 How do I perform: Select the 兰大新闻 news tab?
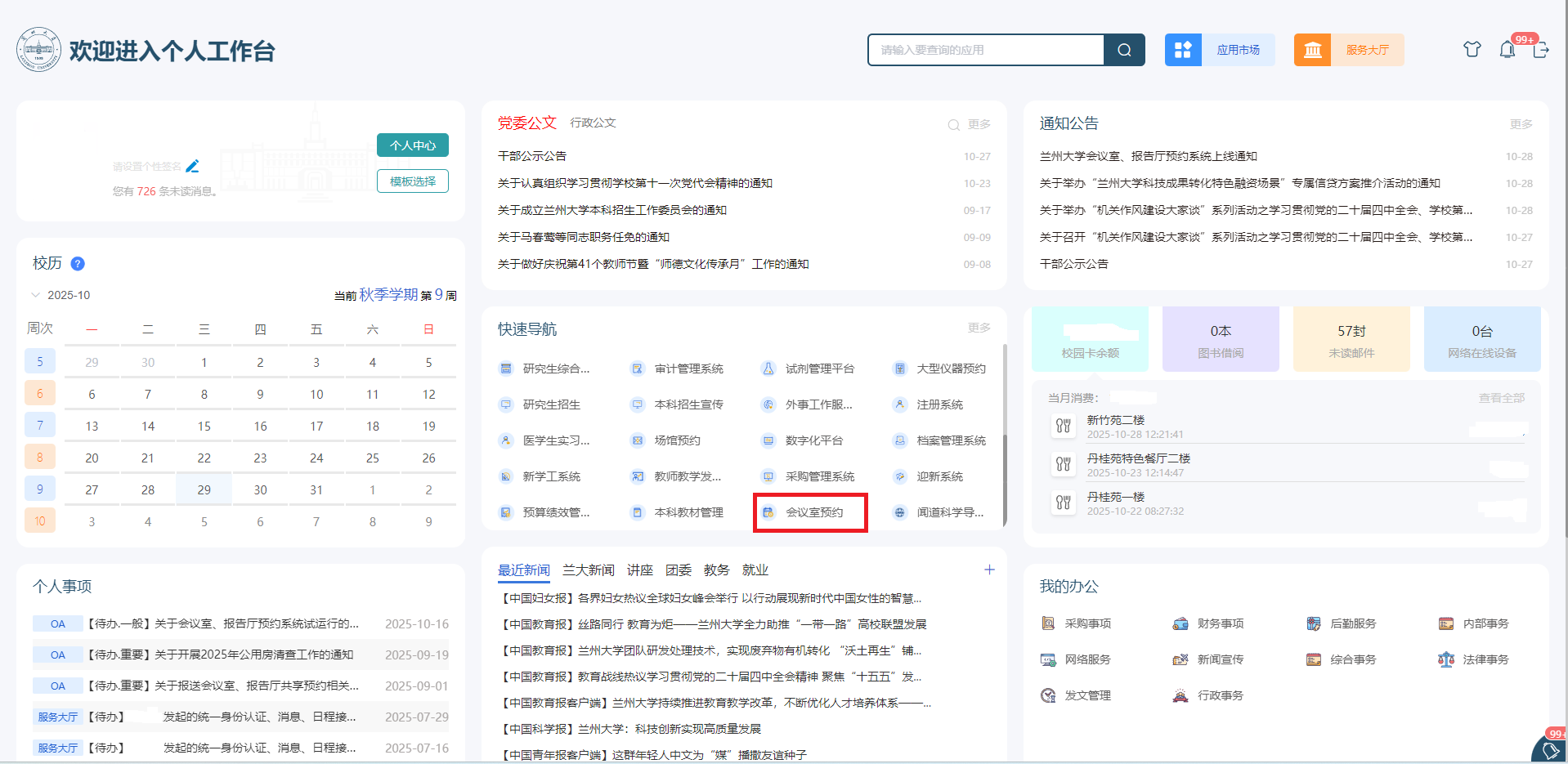(x=588, y=570)
